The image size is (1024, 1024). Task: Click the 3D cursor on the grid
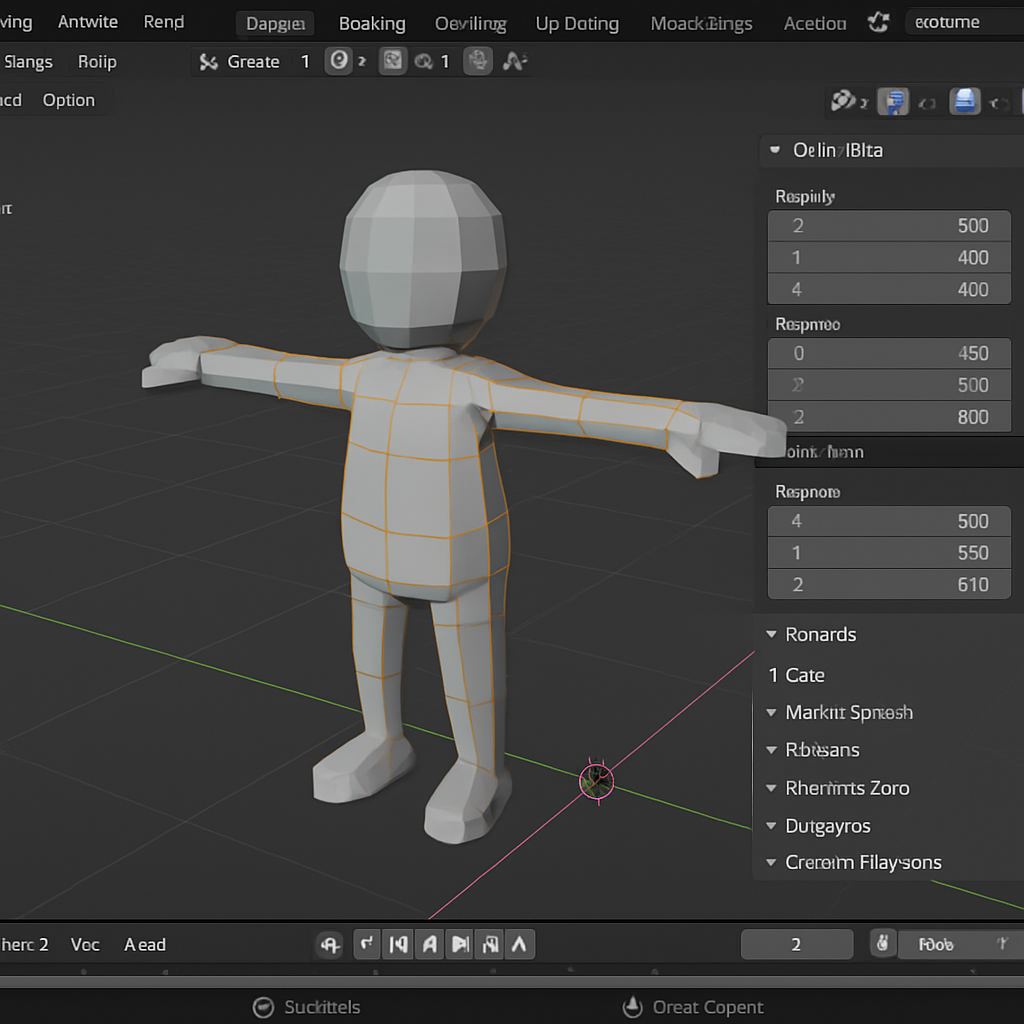coord(597,781)
